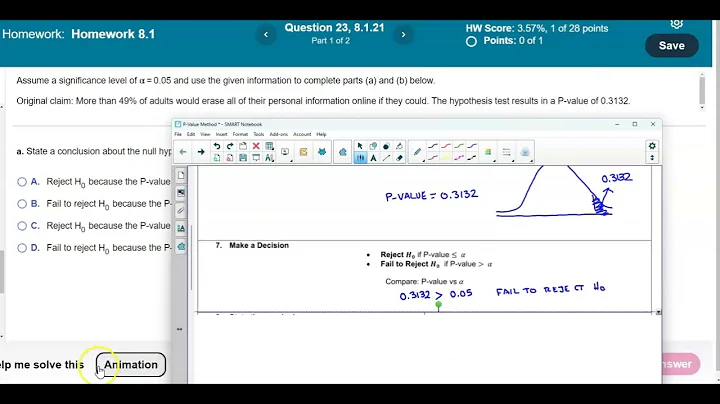
Task: Show screen shade icon
Action: [x=256, y=157]
